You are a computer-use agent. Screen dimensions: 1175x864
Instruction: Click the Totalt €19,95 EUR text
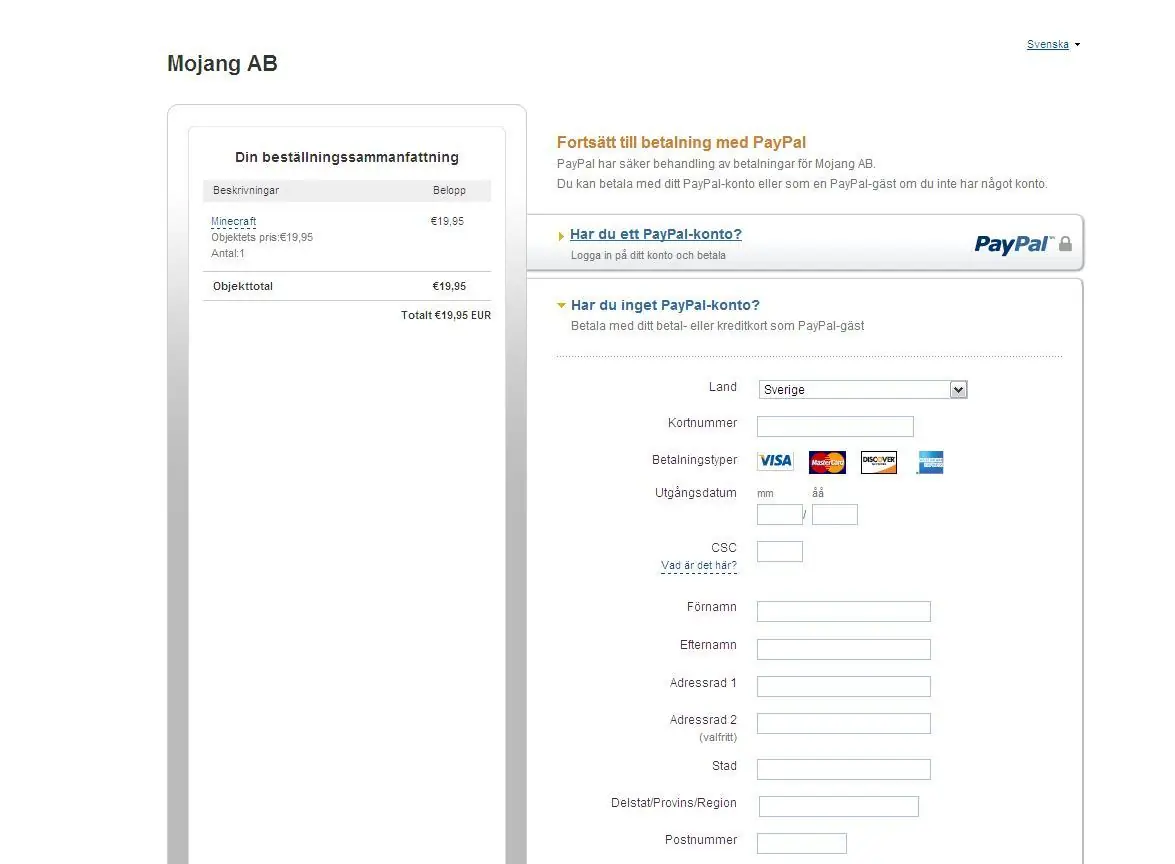pos(446,315)
